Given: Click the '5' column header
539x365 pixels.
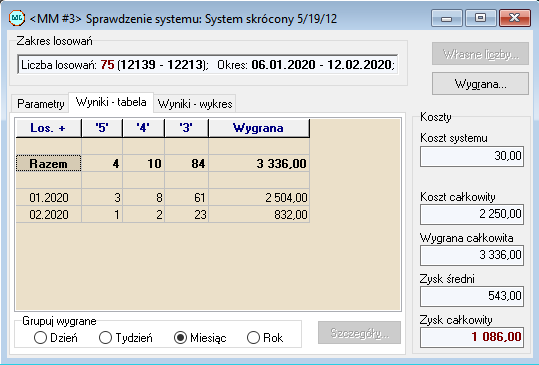Looking at the screenshot, I should [x=102, y=128].
